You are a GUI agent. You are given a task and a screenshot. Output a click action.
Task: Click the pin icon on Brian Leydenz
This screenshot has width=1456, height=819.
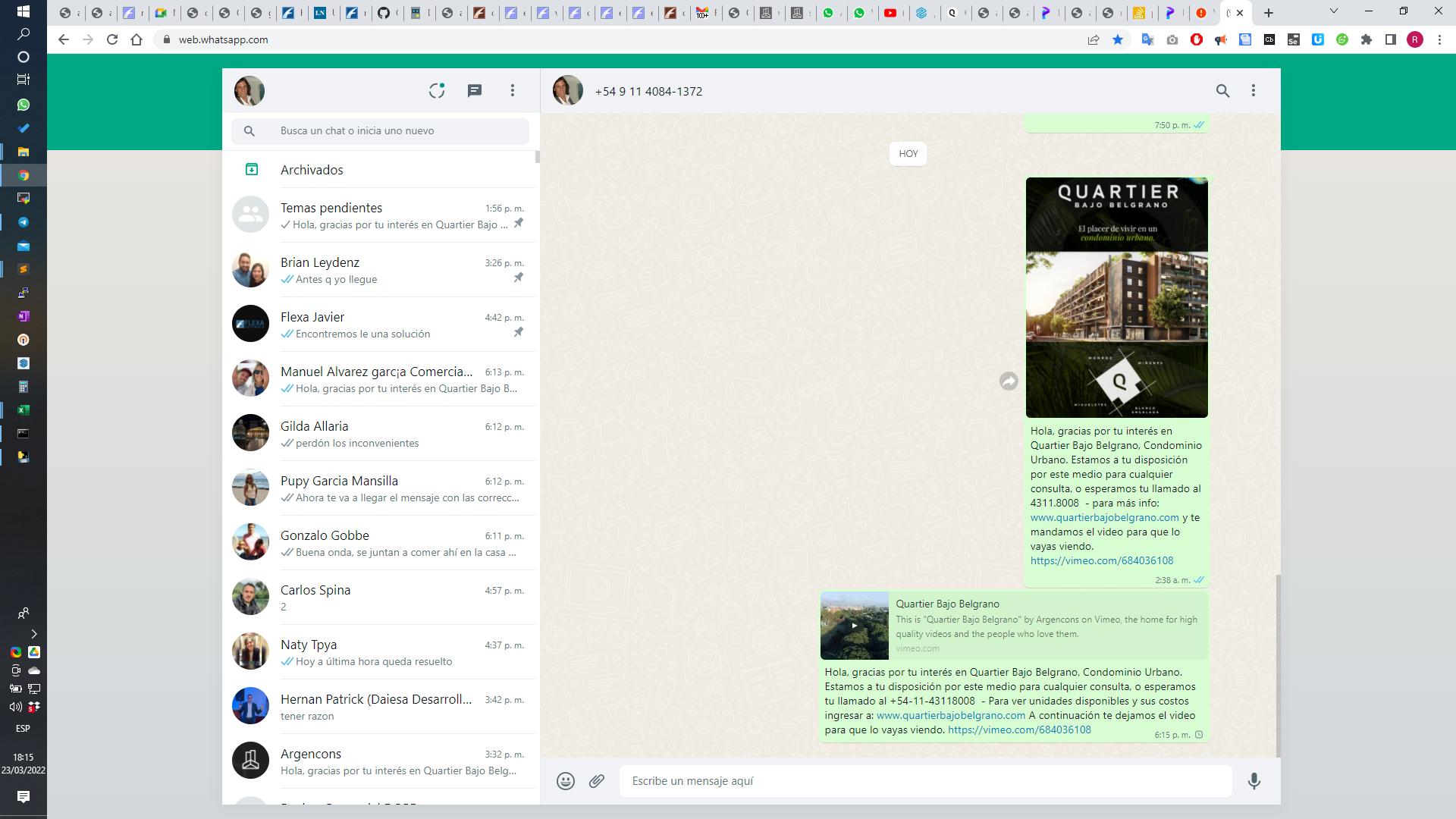(519, 278)
